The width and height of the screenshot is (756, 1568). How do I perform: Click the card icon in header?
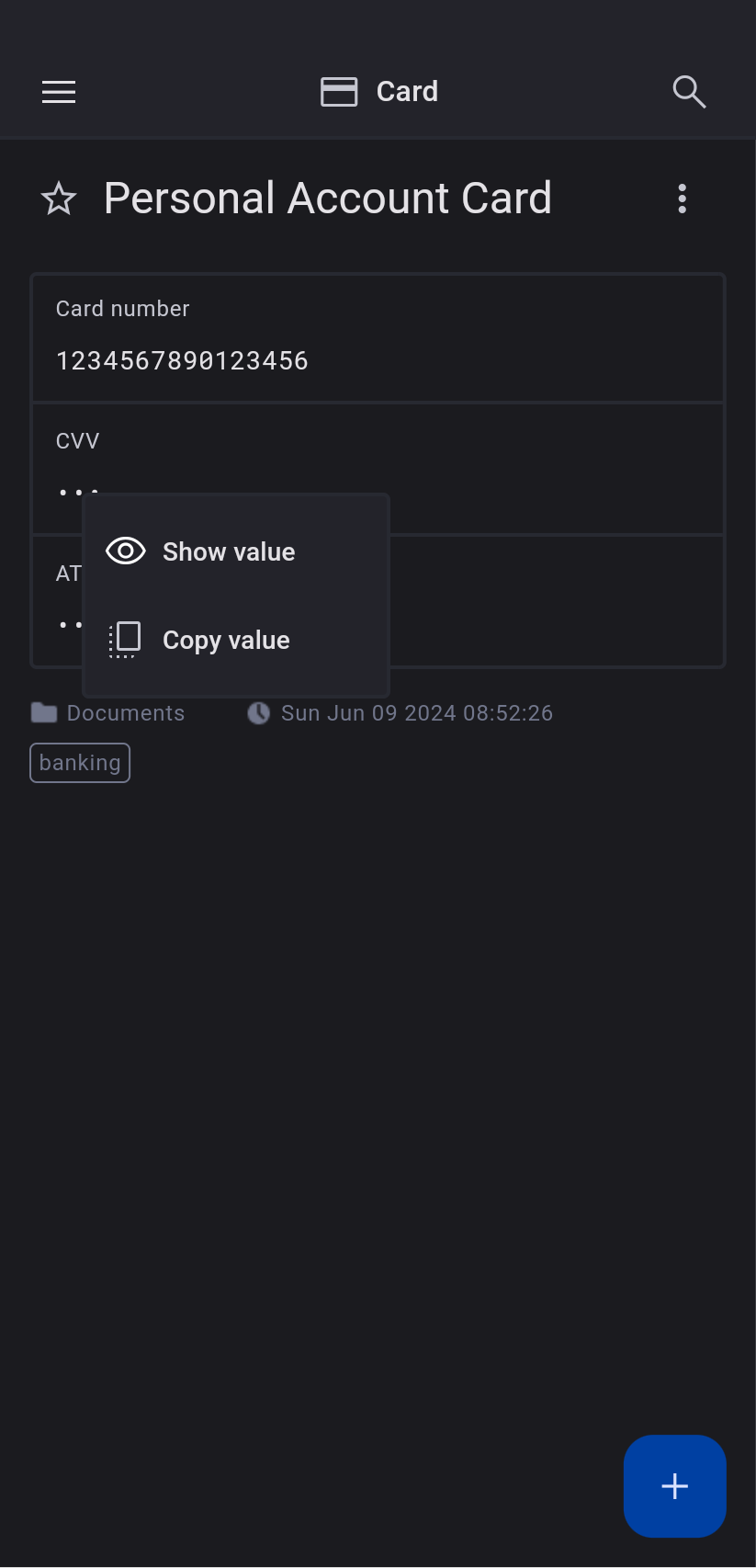click(339, 92)
